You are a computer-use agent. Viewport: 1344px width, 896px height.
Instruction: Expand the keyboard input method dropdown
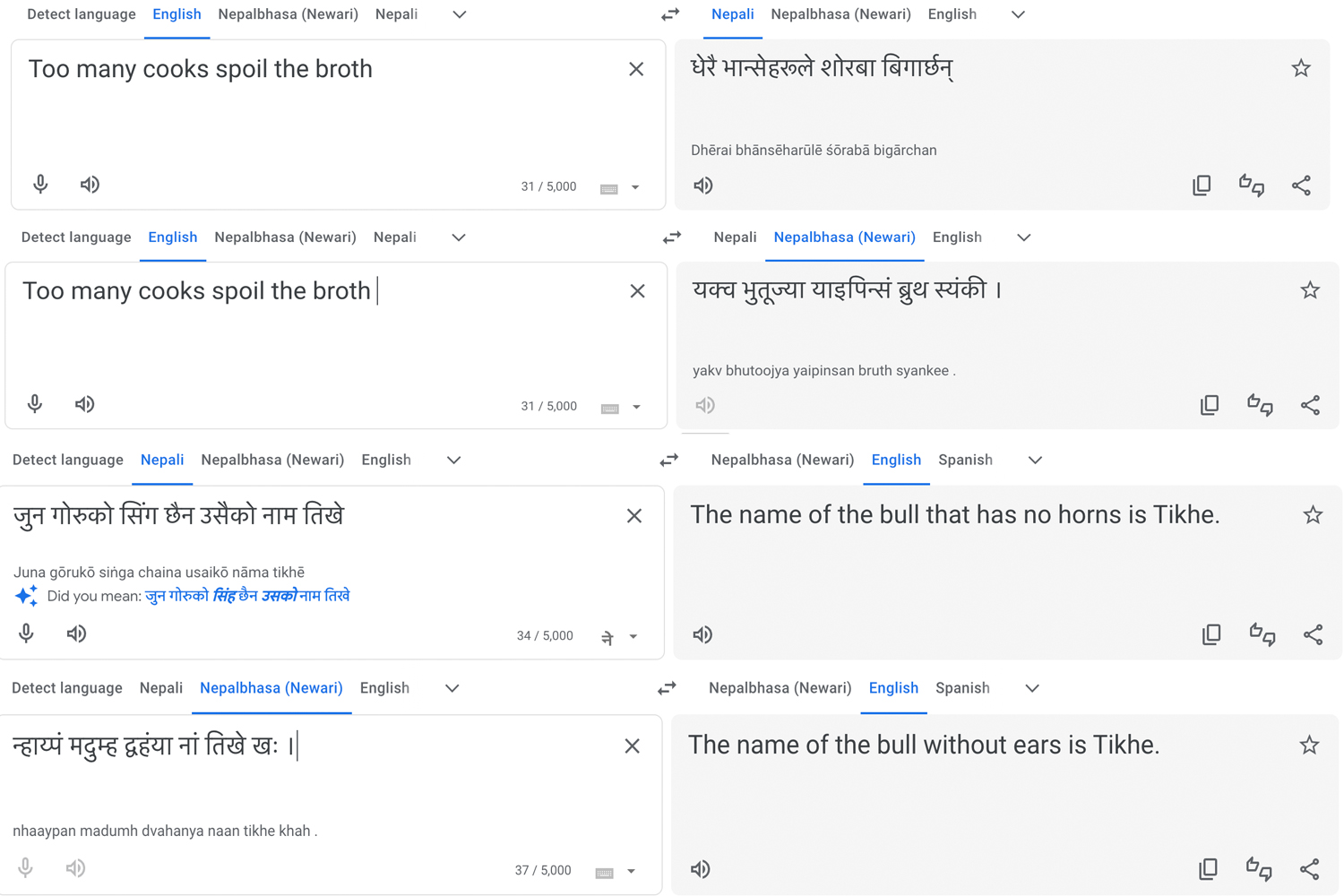coord(635,188)
